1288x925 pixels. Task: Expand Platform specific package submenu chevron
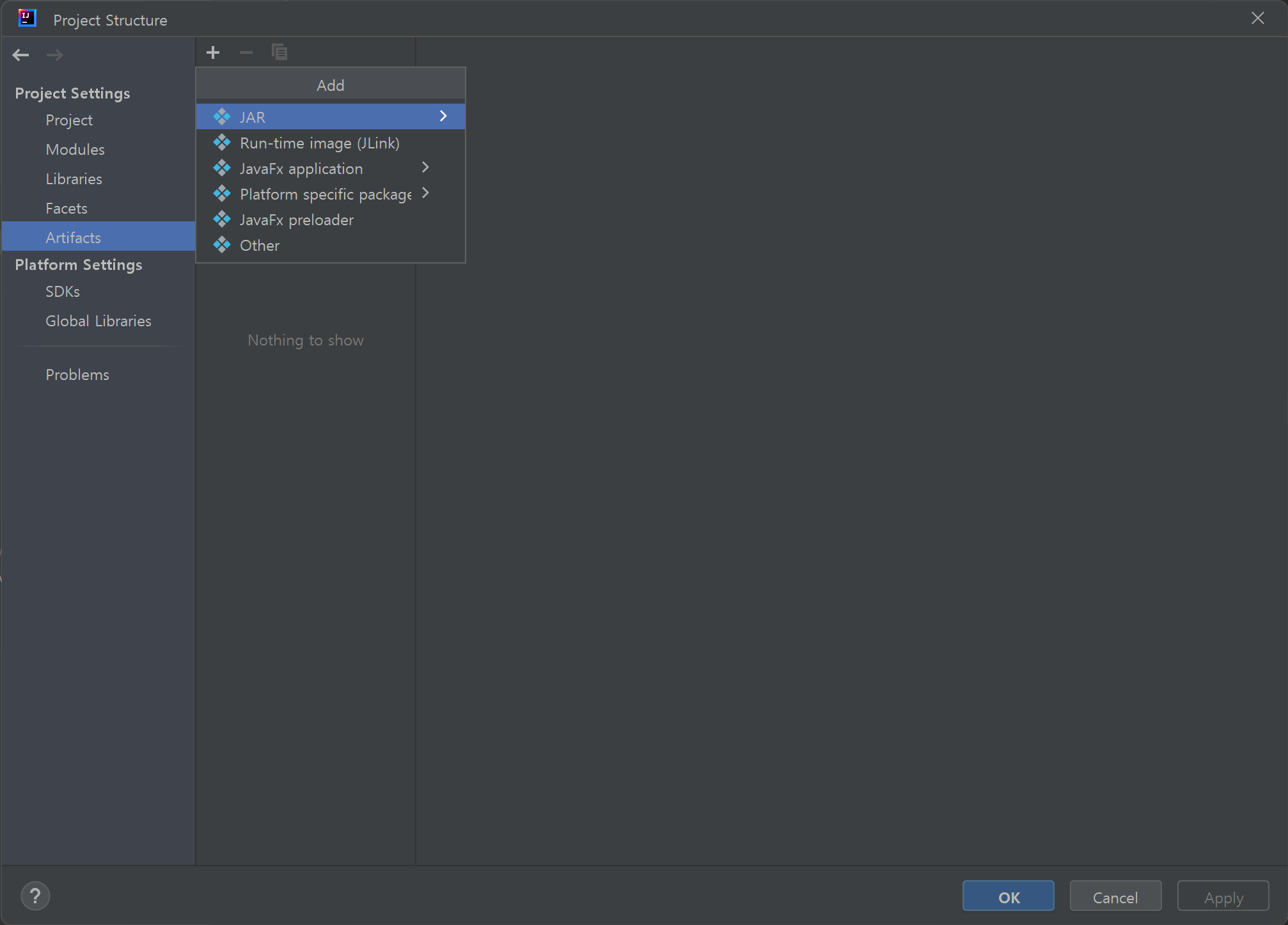coord(425,193)
